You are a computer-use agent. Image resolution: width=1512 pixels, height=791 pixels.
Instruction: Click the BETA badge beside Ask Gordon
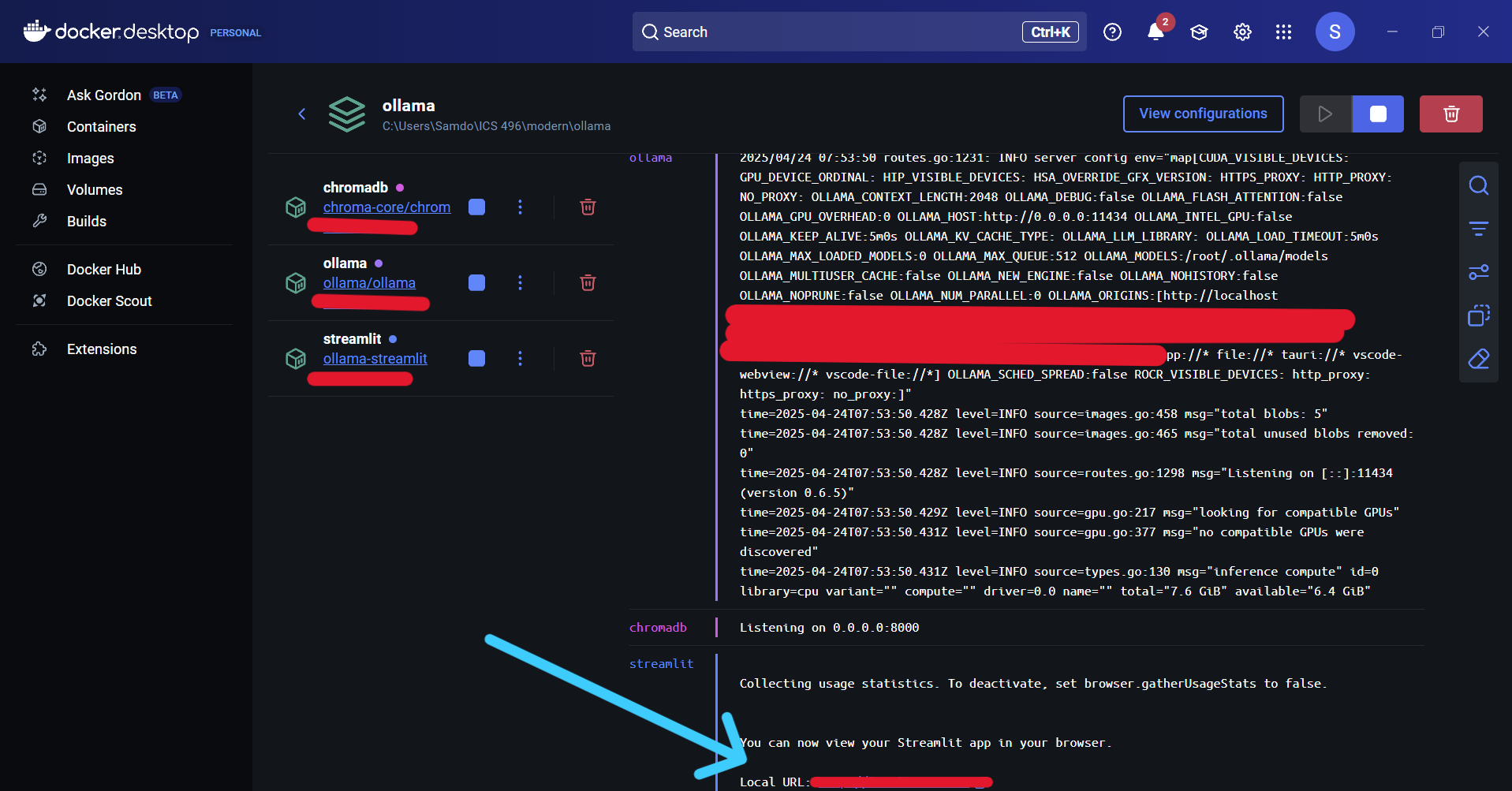tap(166, 95)
